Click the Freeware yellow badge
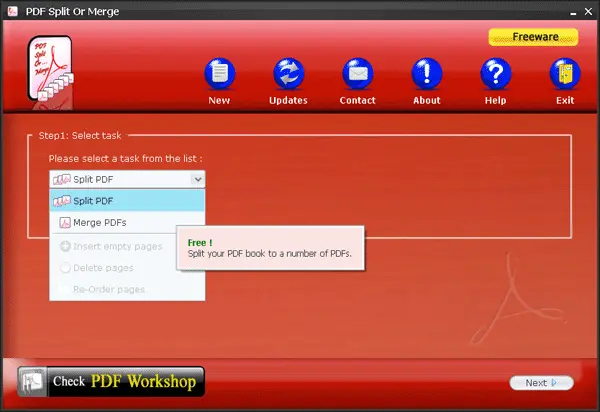Viewport: 600px width, 412px height. (533, 37)
